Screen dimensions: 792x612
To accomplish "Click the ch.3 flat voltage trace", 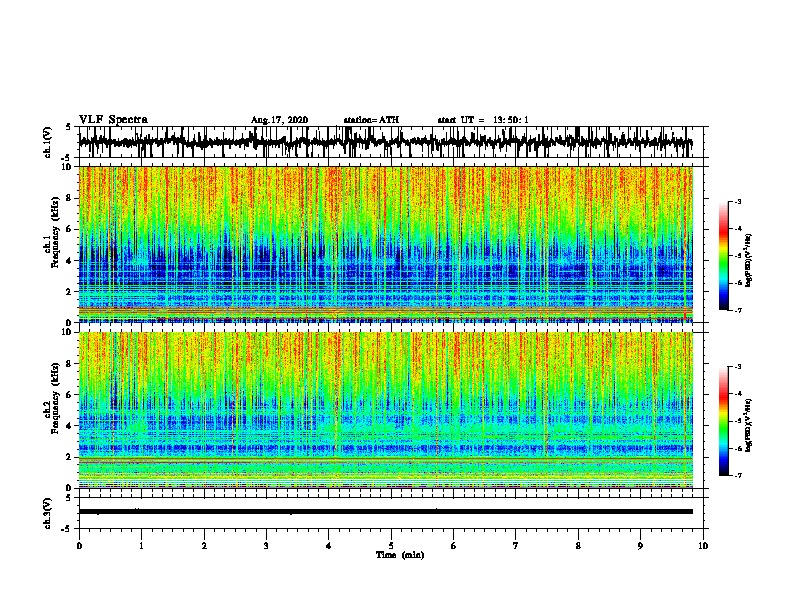I will 385,512.
